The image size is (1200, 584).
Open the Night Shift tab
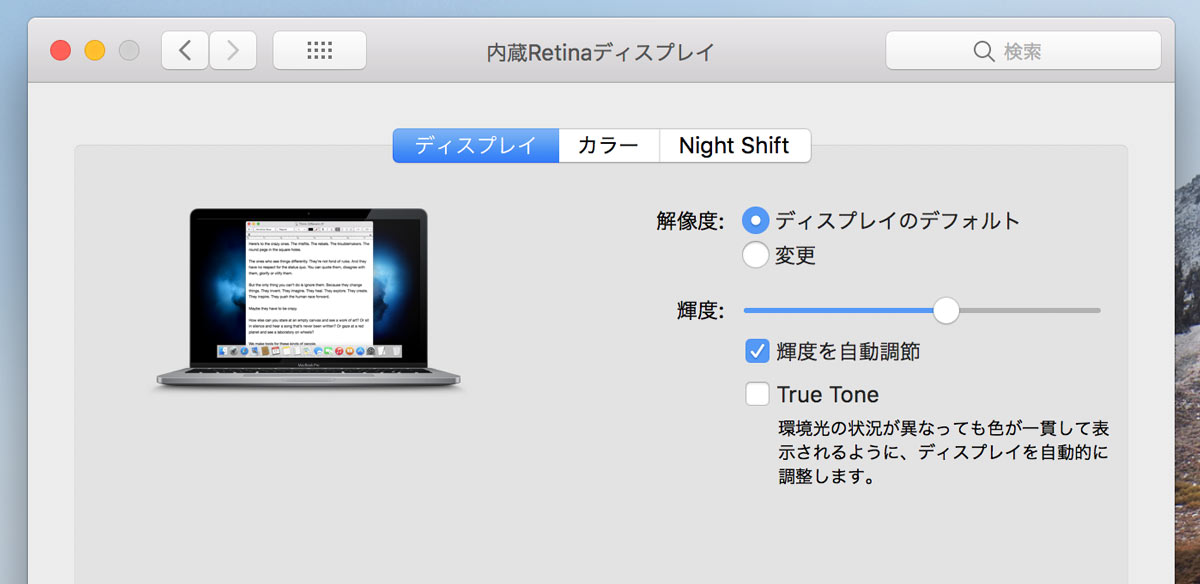tap(734, 145)
